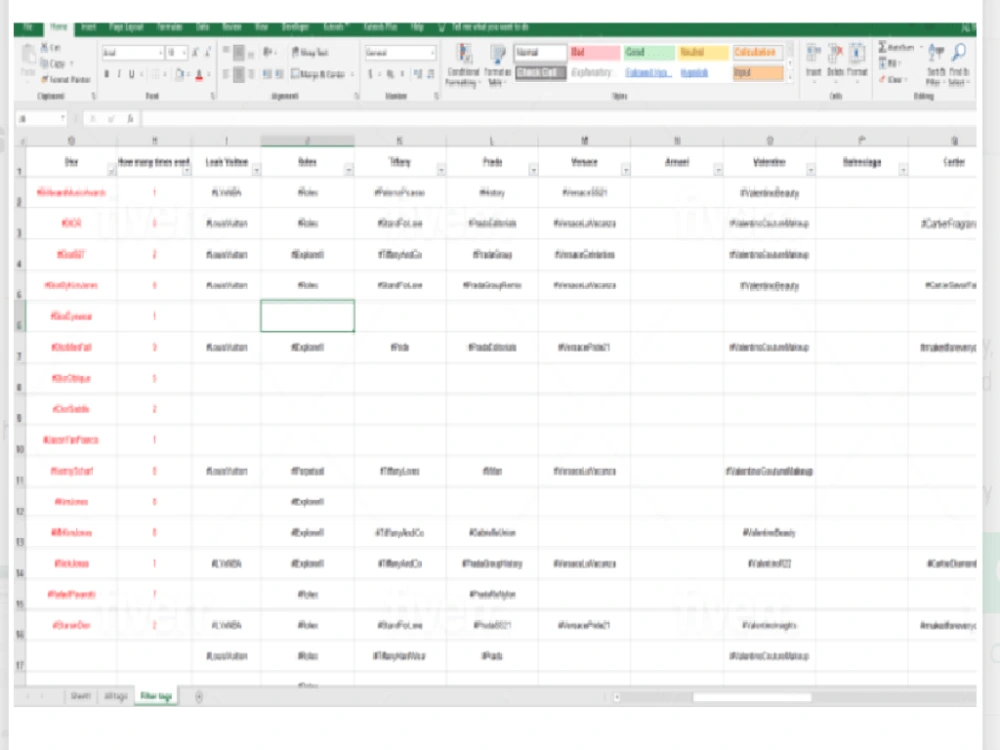Toggle Bold formatting

107,75
